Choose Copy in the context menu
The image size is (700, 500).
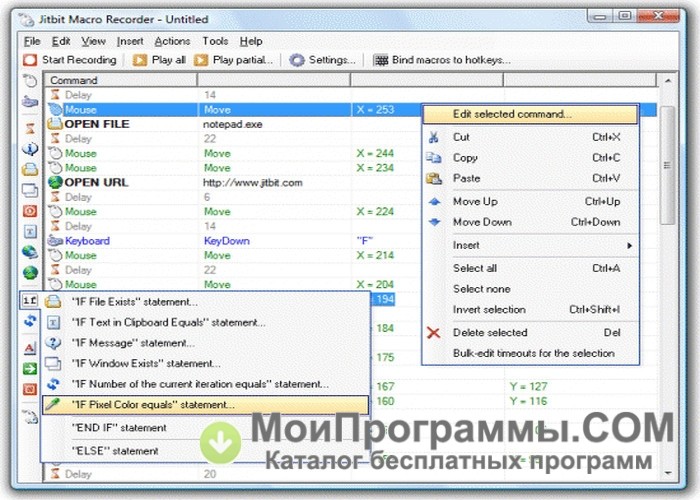[x=530, y=158]
